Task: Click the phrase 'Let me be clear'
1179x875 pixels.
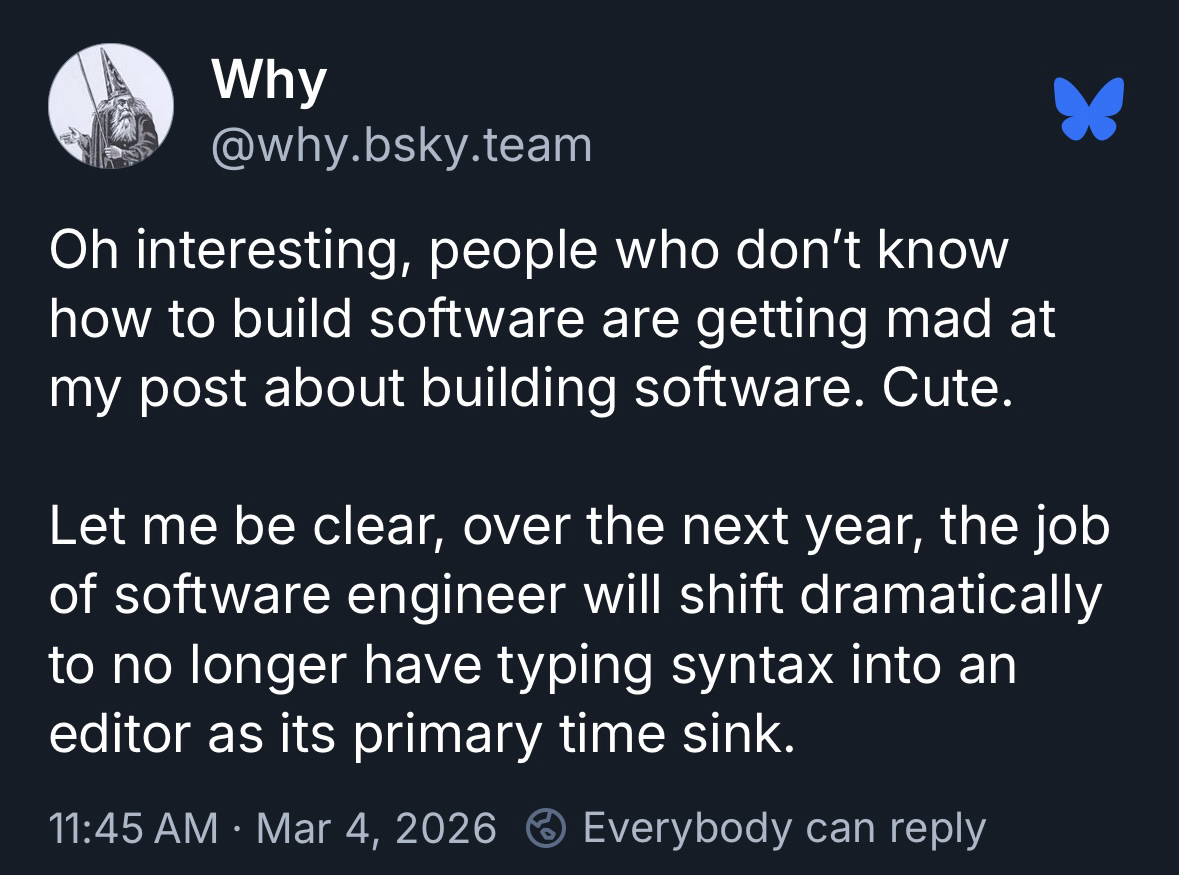Action: (241, 526)
